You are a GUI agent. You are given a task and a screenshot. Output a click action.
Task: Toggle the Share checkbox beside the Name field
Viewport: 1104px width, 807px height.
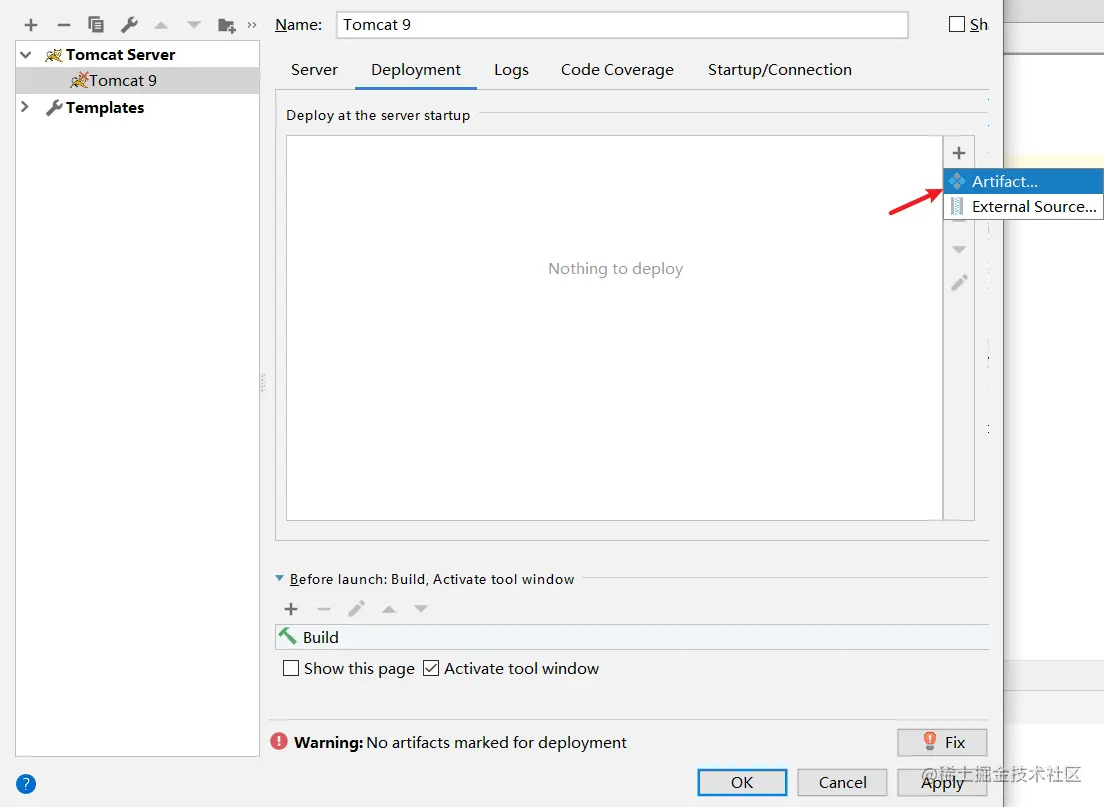957,25
